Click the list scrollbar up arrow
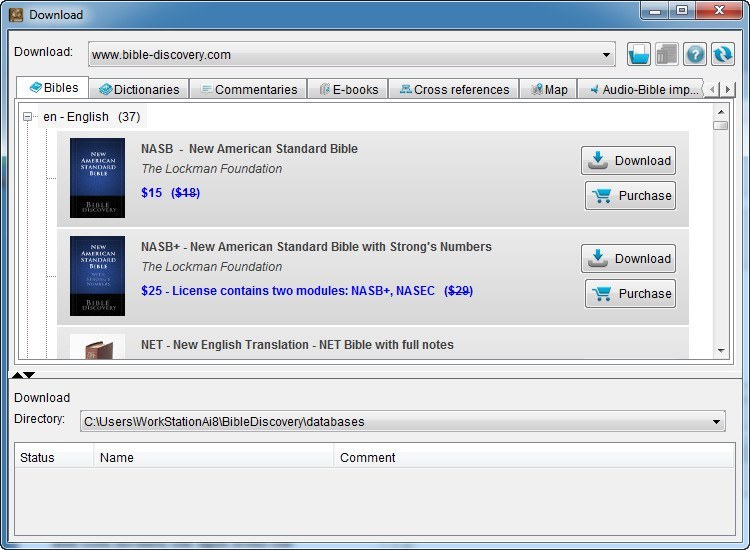Screen dimensions: 750x550 point(721,112)
